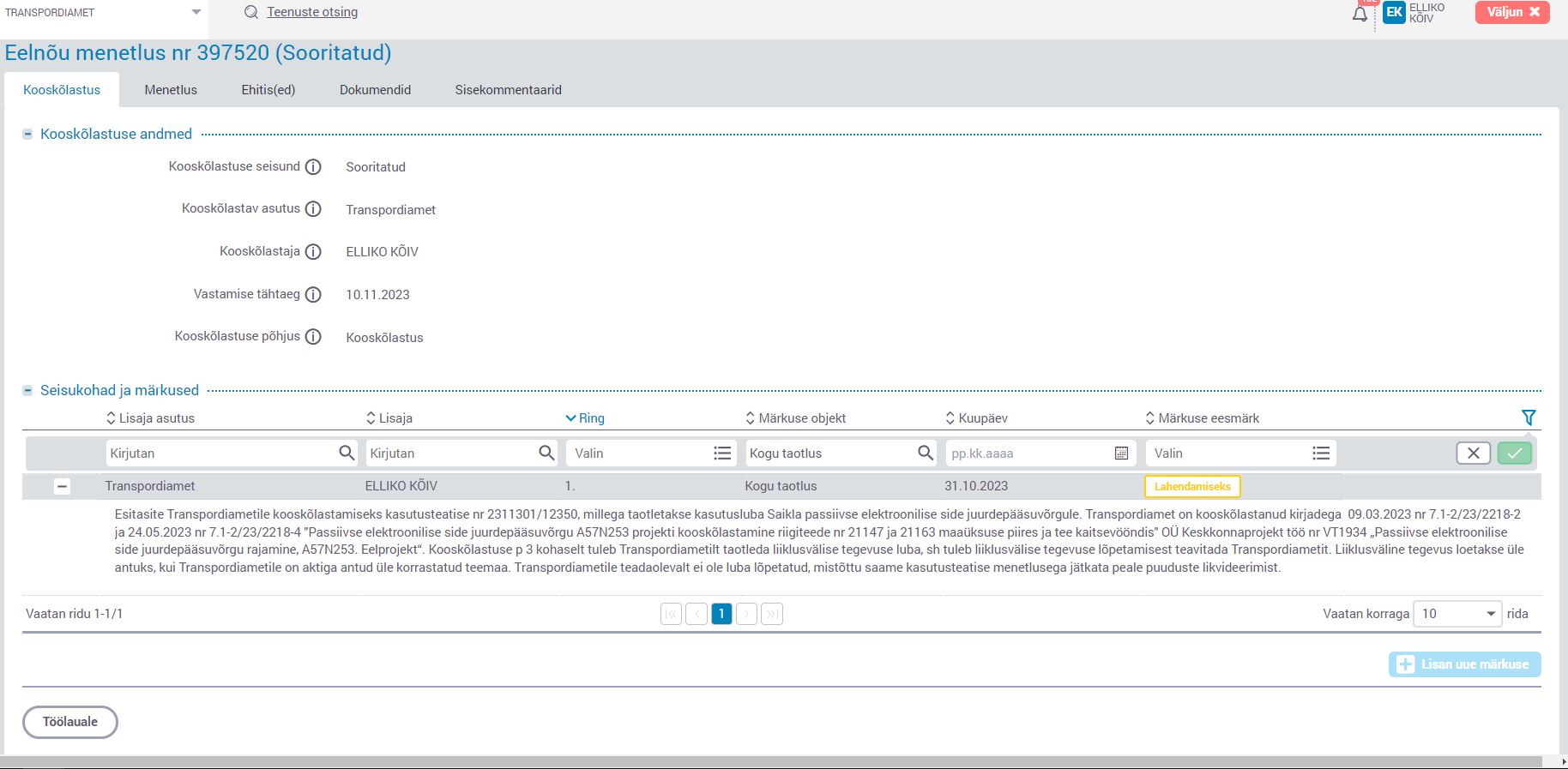Sort by Ring column
The width and height of the screenshot is (1568, 769).
pos(585,418)
